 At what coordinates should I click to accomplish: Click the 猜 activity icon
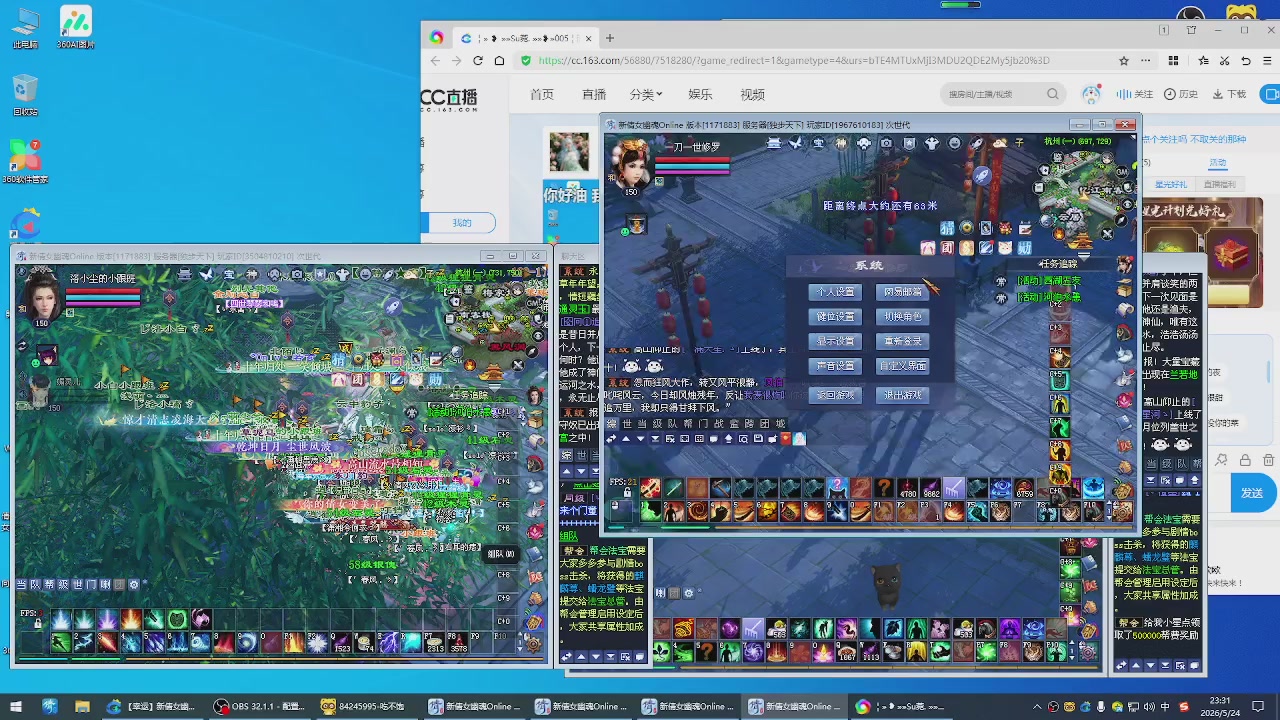click(947, 229)
